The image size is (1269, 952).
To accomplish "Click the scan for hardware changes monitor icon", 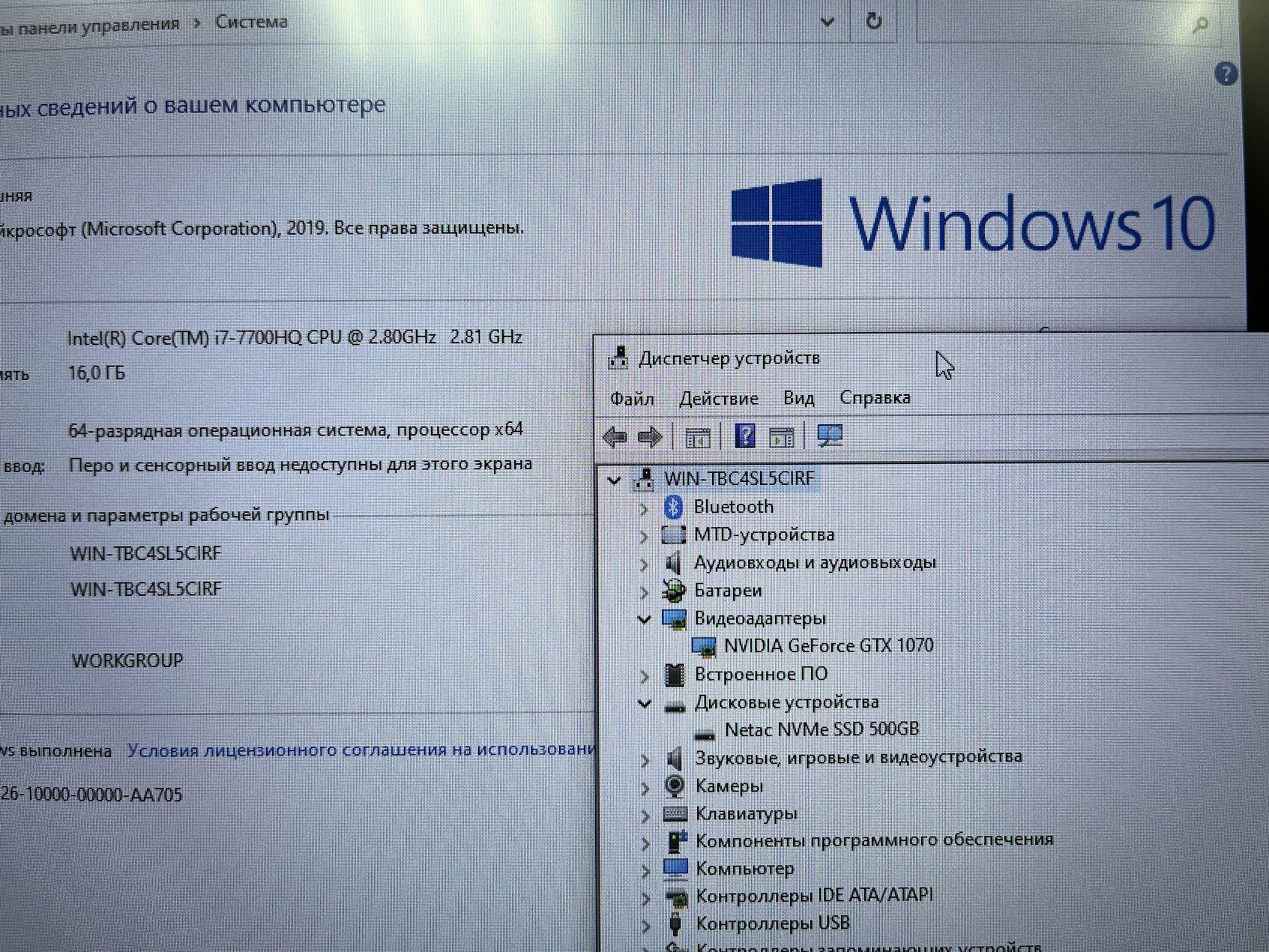I will [x=830, y=436].
